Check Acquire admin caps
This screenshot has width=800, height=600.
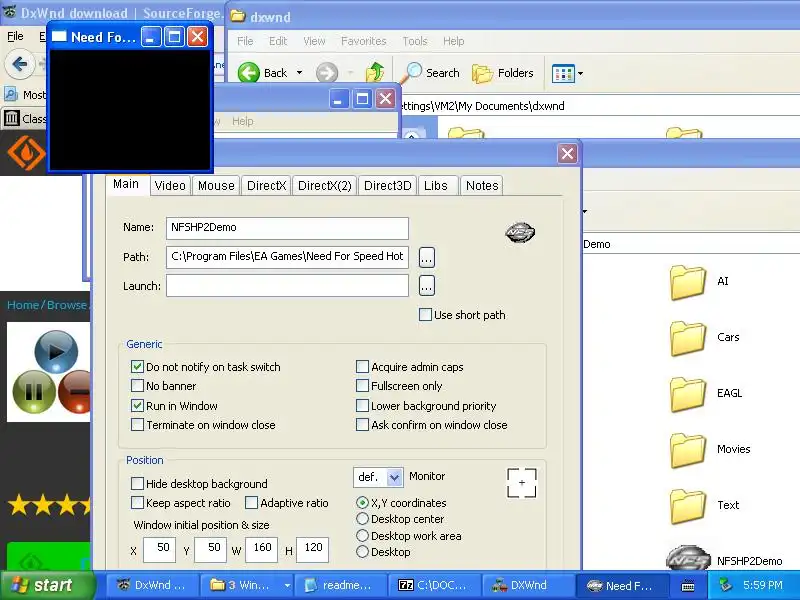(x=362, y=366)
